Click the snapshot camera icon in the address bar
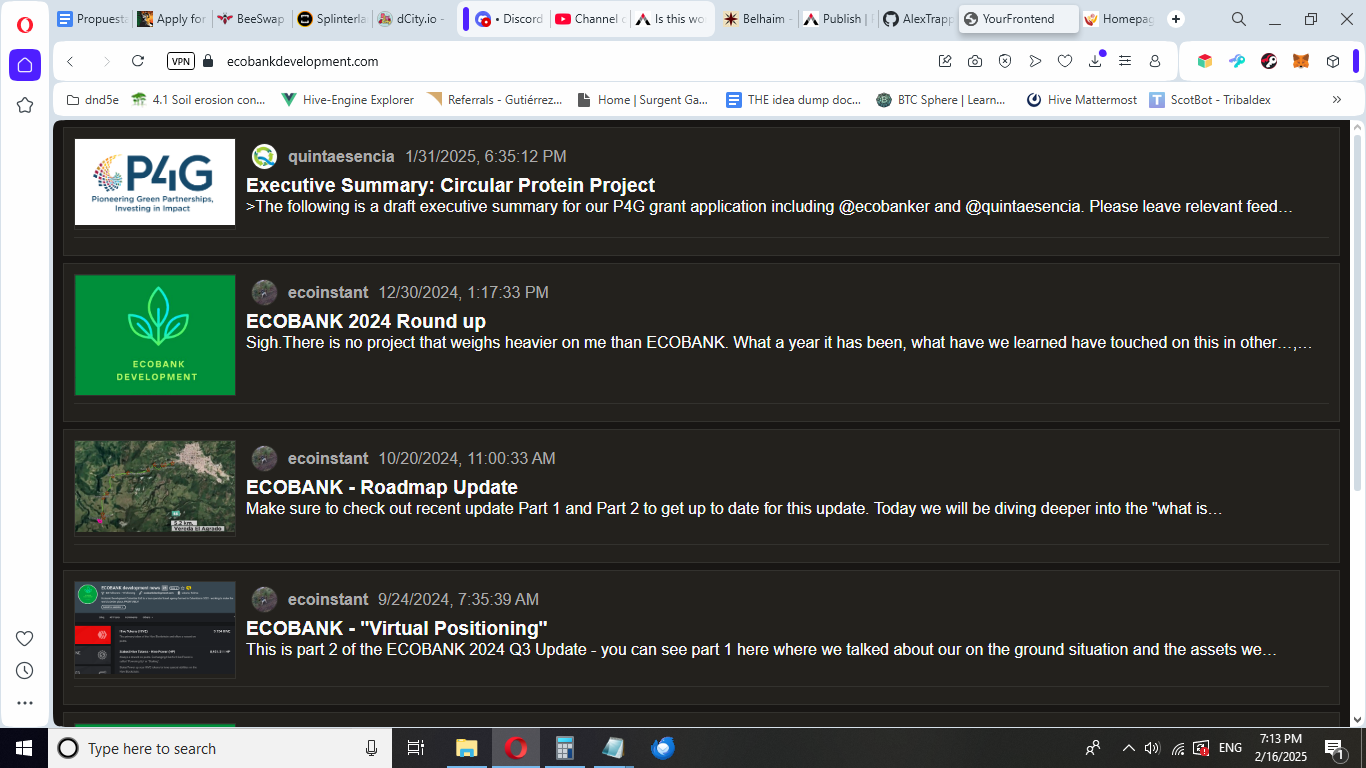Viewport: 1366px width, 768px height. [x=975, y=61]
